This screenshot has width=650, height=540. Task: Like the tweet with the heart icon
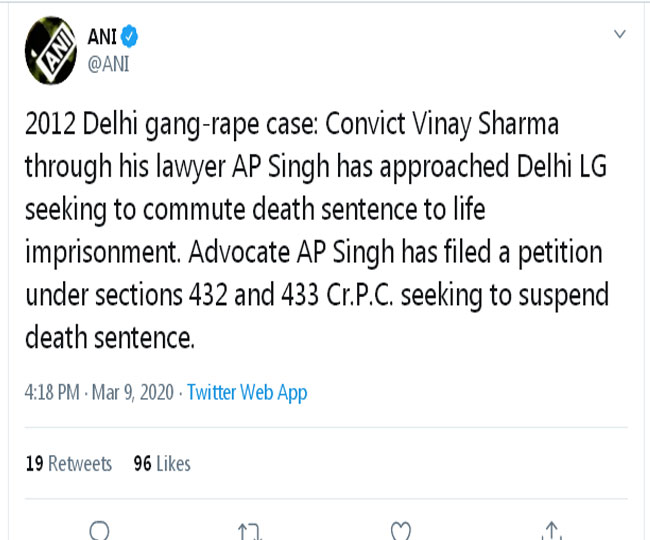(400, 531)
